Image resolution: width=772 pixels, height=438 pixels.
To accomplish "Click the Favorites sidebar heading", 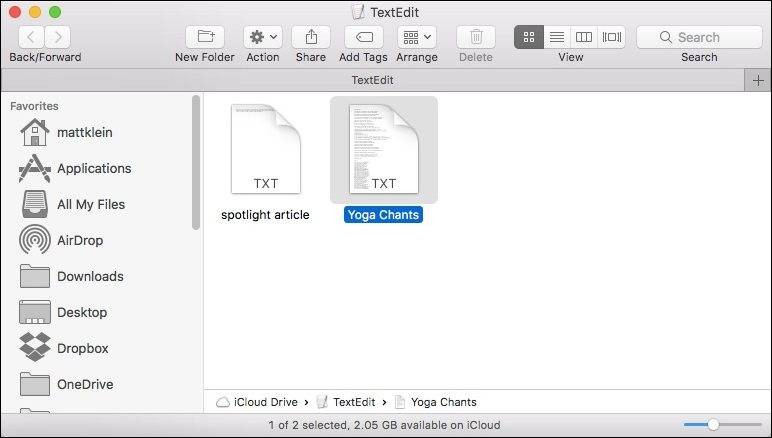I will (34, 106).
